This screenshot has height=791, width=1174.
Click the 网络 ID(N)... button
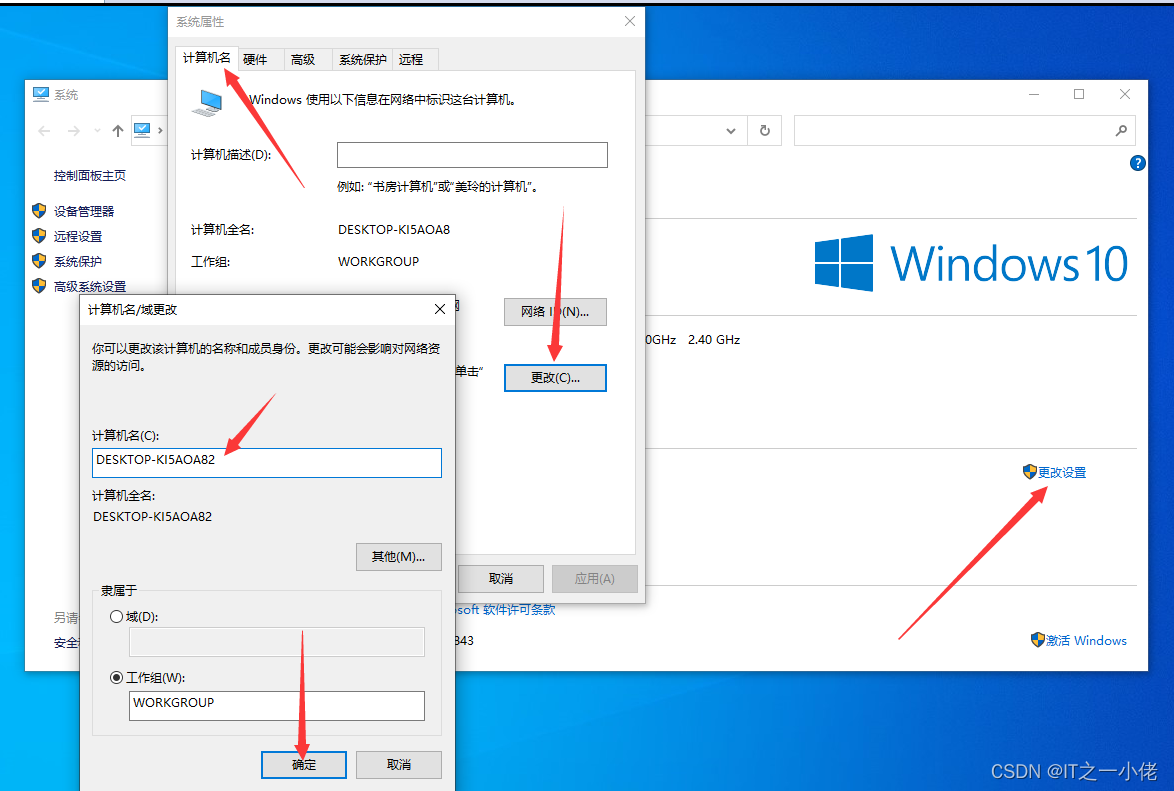coord(555,312)
